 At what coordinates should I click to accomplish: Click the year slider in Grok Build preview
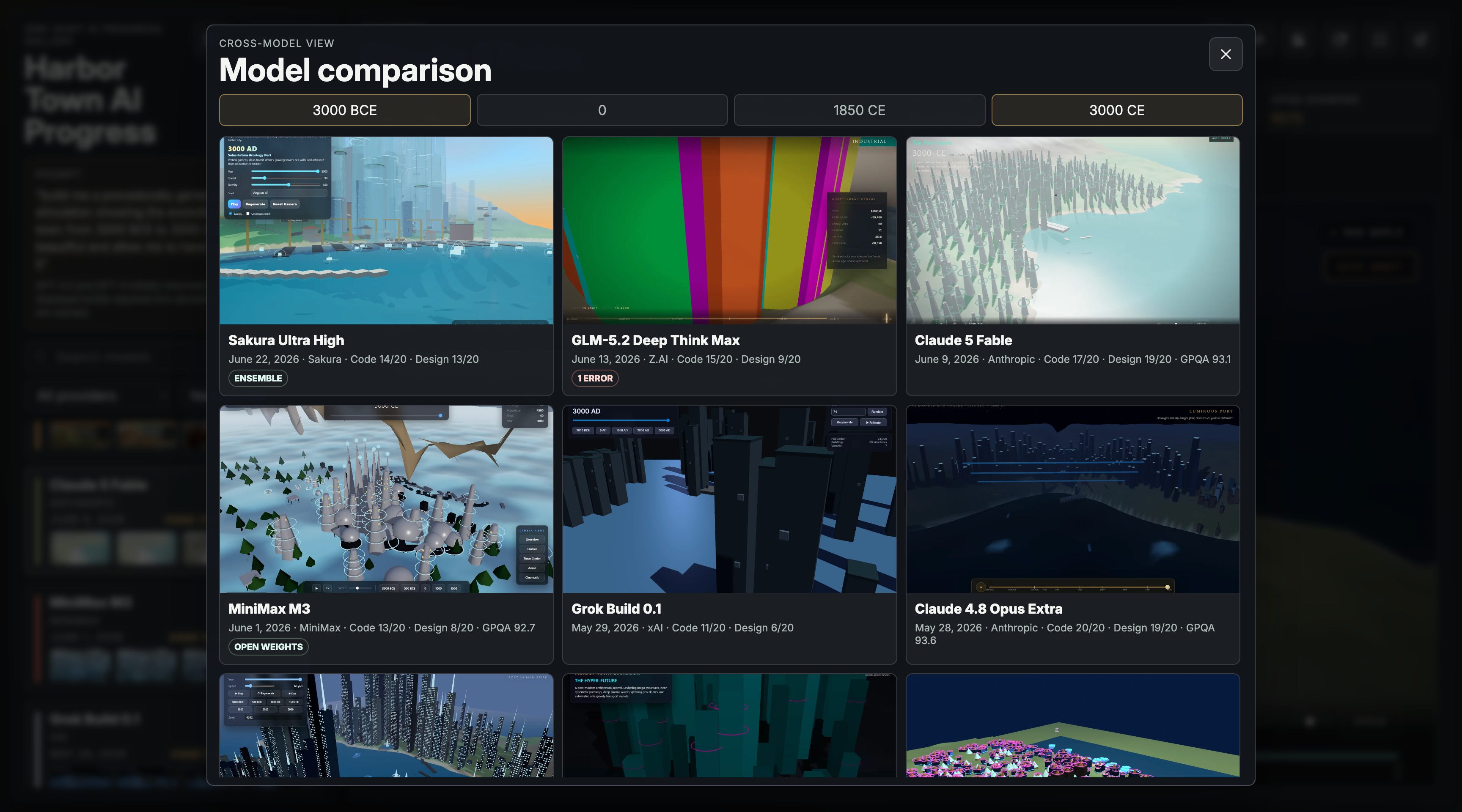coord(621,420)
